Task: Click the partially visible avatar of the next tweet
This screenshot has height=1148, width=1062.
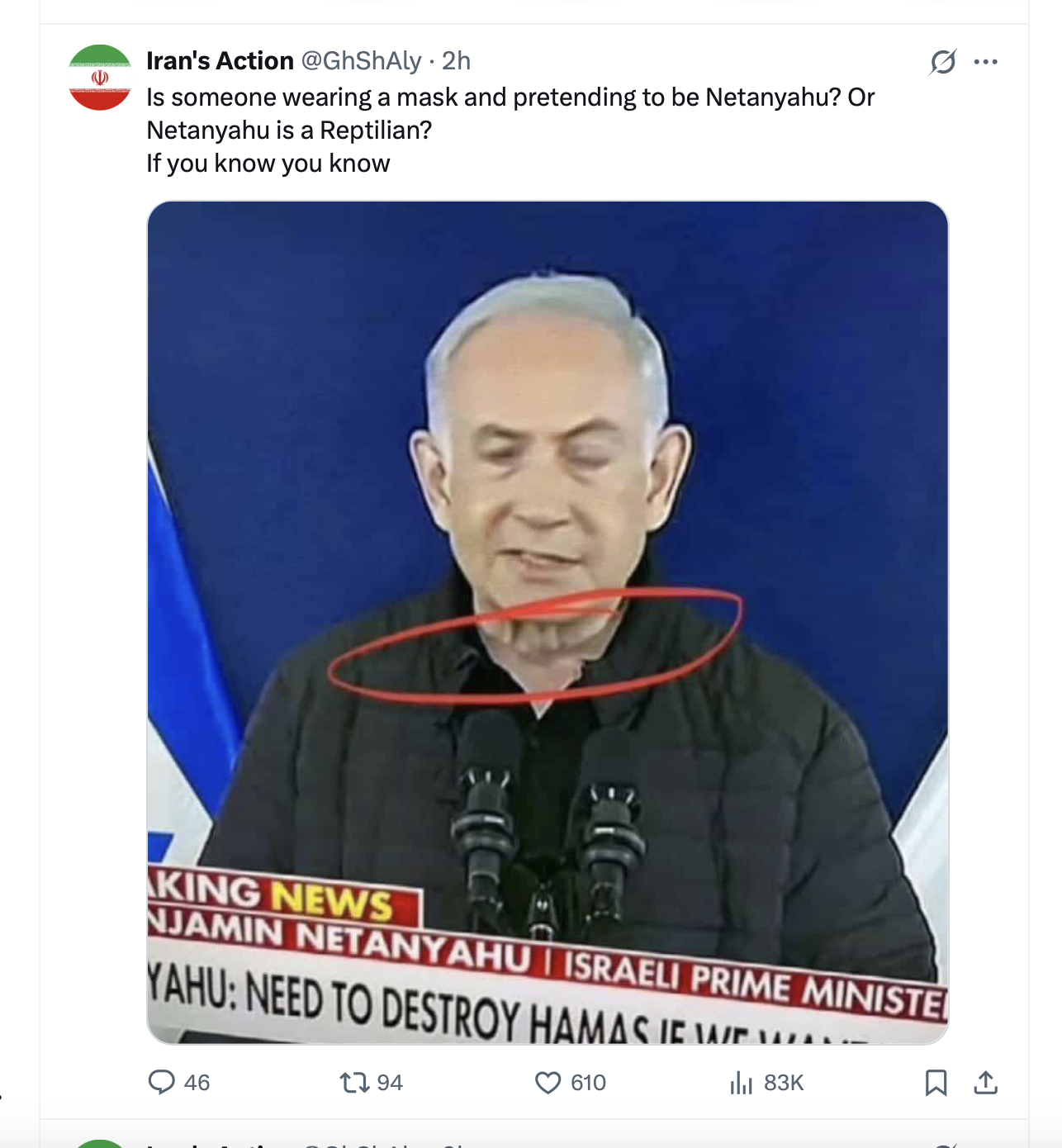Action: (100, 1144)
